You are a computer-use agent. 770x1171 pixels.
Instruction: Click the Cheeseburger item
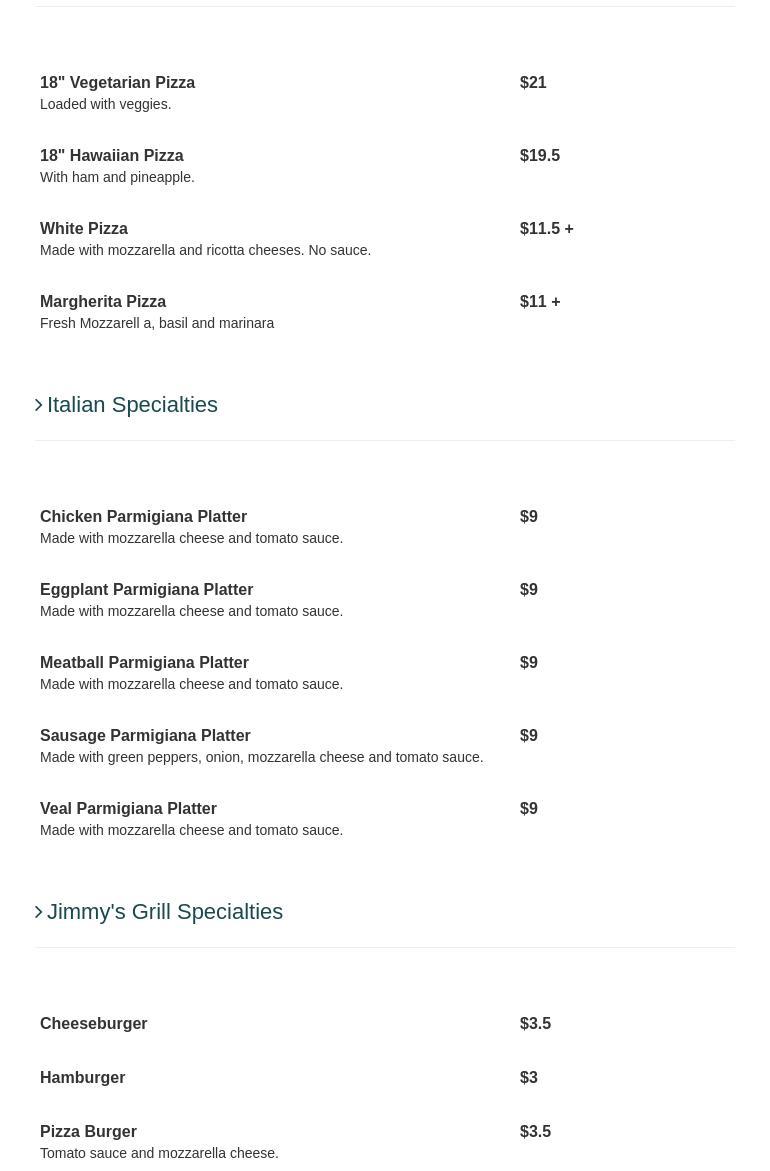tap(93, 1024)
